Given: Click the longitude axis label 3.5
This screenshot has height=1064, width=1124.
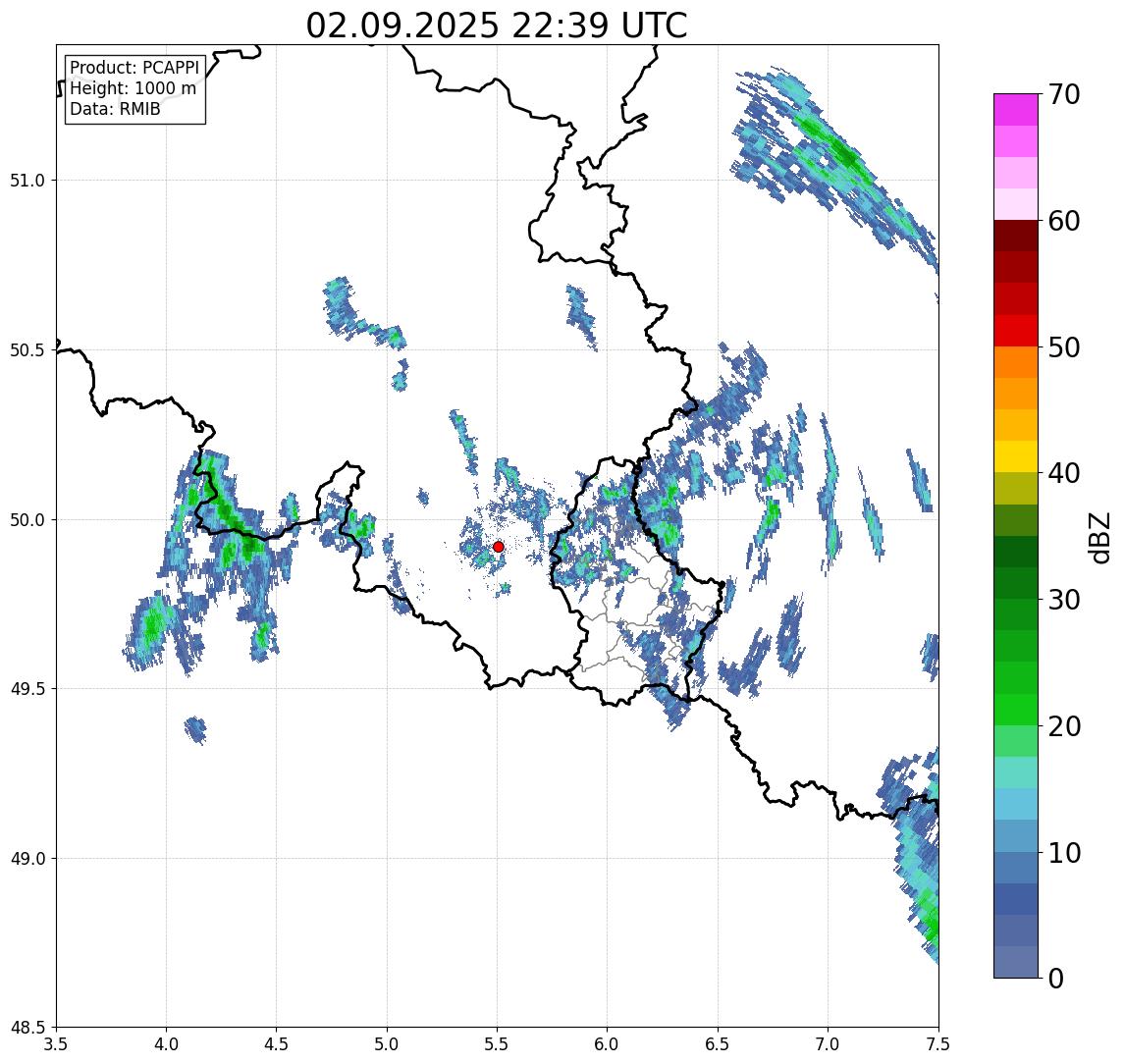Looking at the screenshot, I should [56, 1043].
